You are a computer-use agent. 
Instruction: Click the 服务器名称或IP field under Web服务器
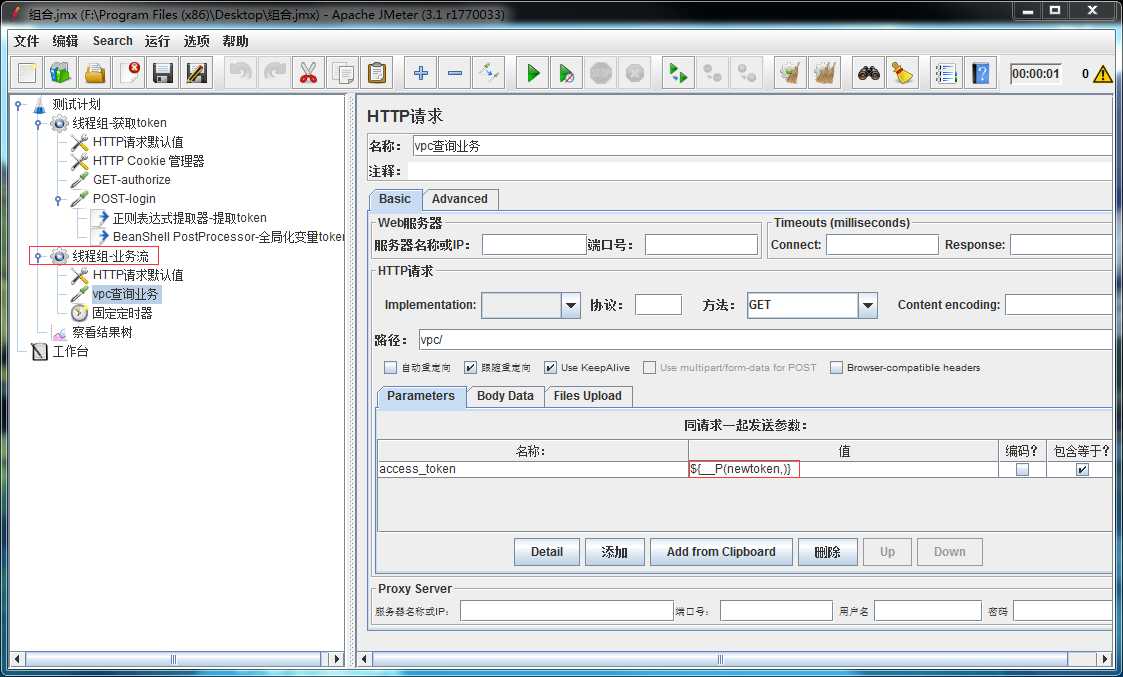click(534, 245)
